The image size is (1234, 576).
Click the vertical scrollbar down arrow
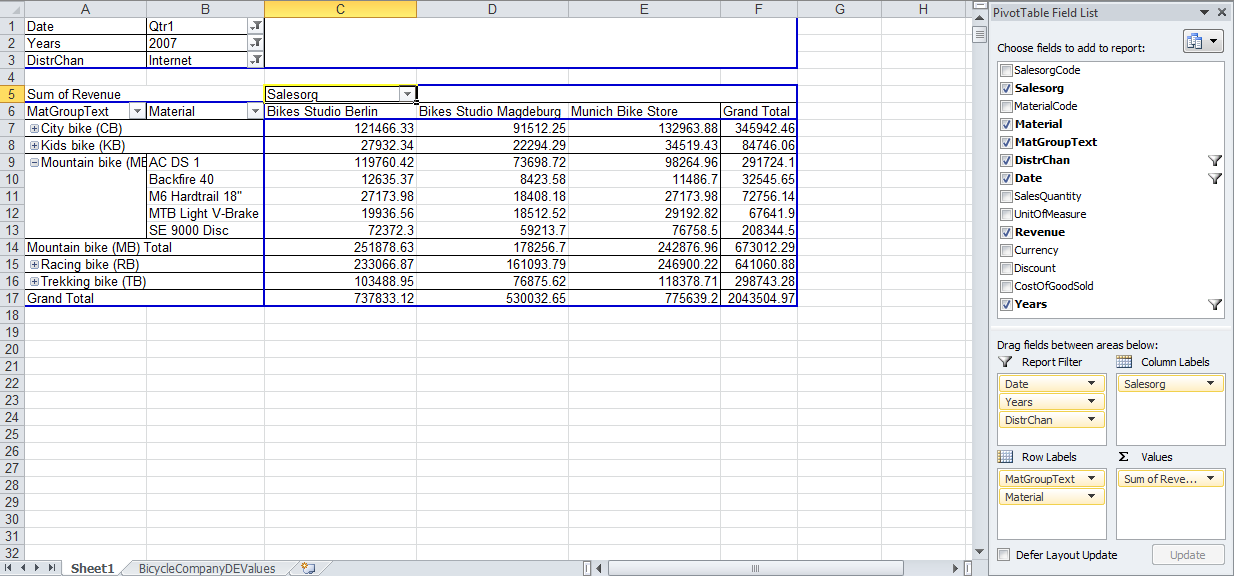pyautogui.click(x=980, y=551)
